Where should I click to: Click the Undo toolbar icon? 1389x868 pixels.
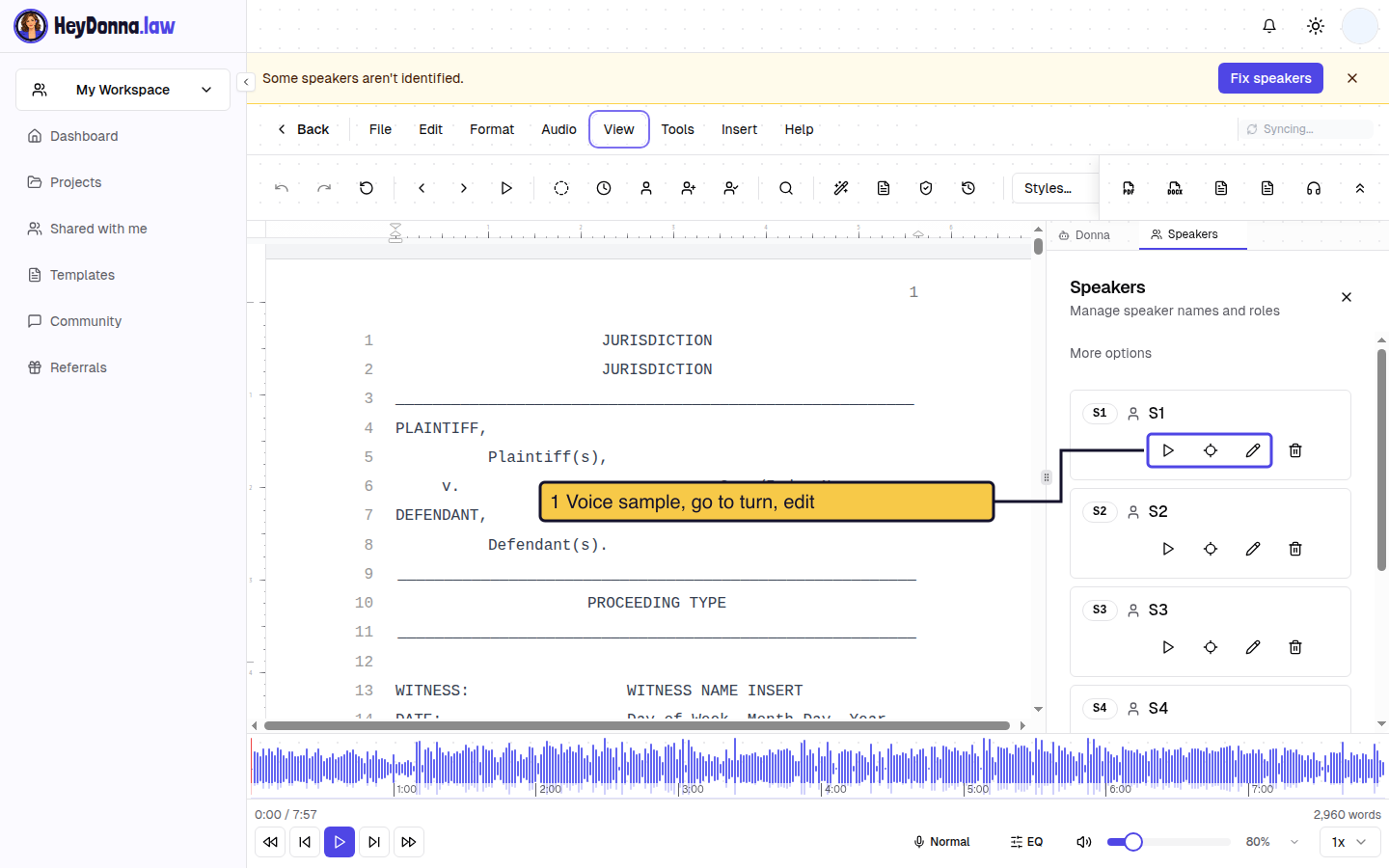282,188
